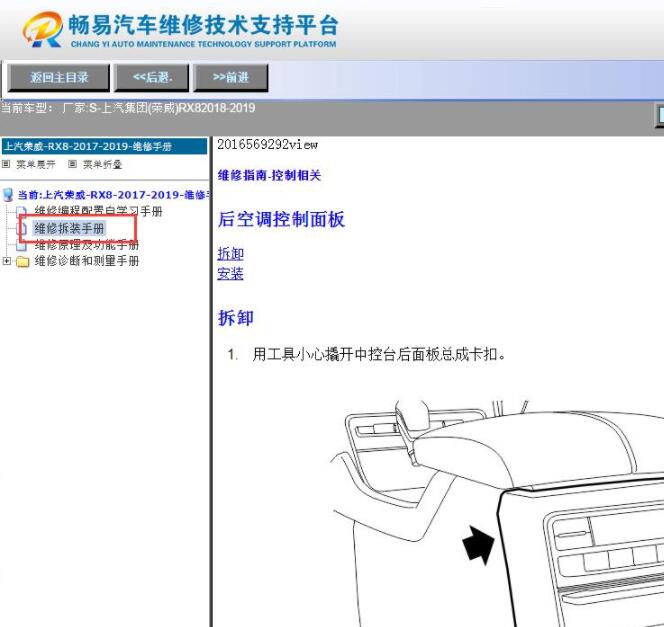The height and width of the screenshot is (627, 664).
Task: Open 维修诊断和测量手册 folder item
Action: tap(87, 261)
